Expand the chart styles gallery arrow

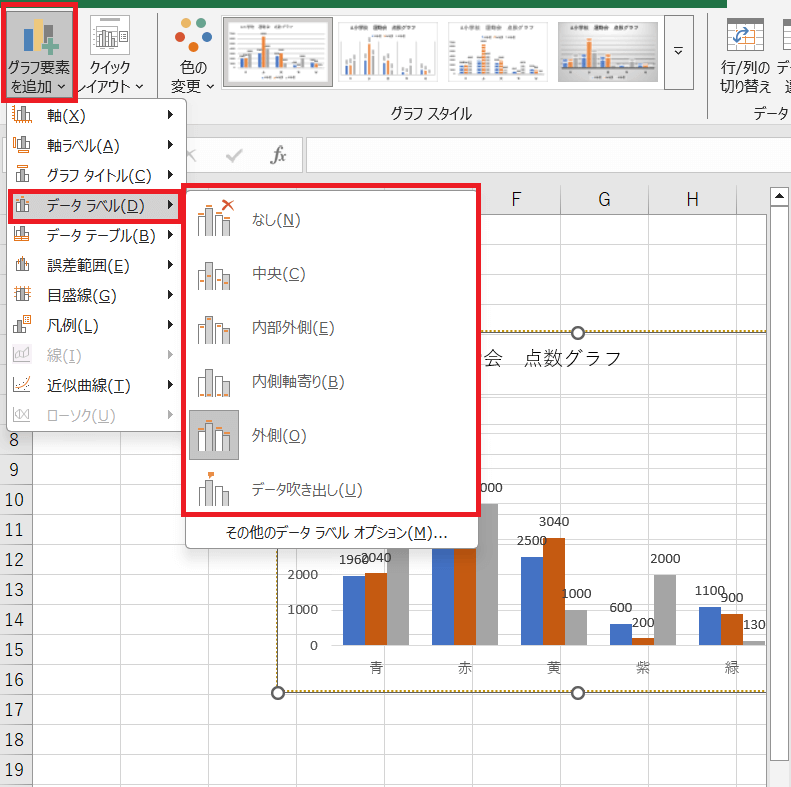[x=679, y=52]
